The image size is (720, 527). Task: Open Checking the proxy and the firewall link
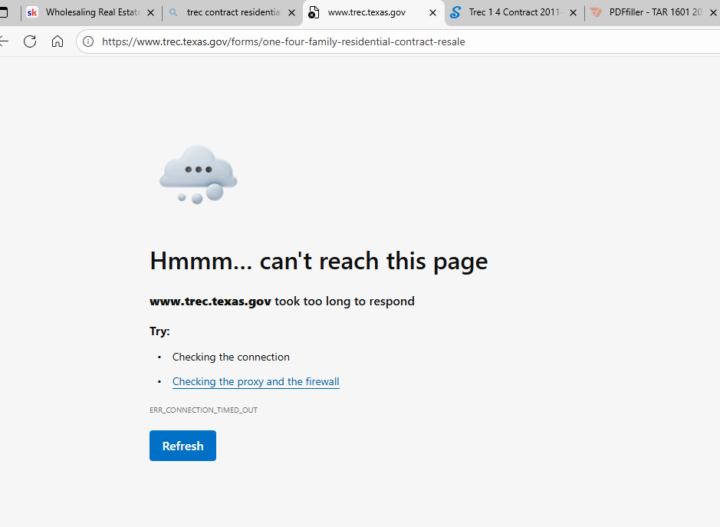point(255,382)
